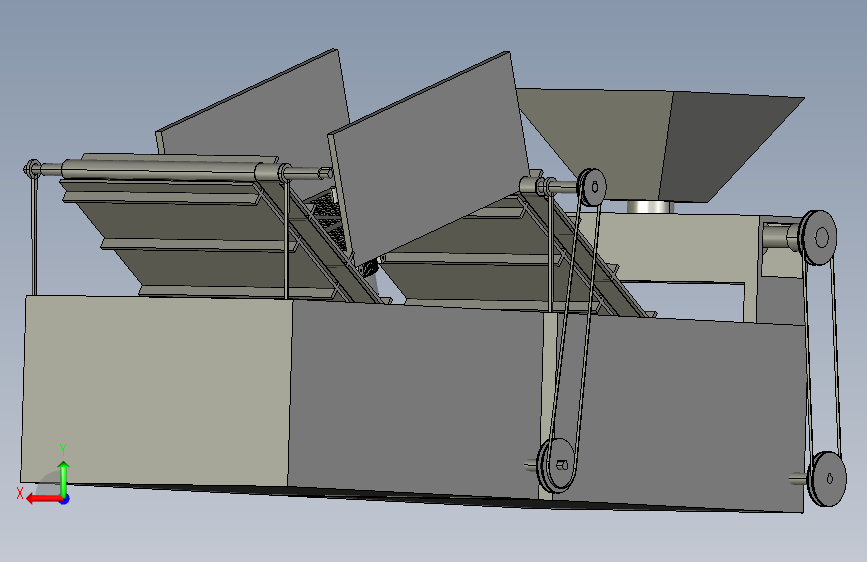The width and height of the screenshot is (867, 562).
Task: Select the long horizontal roller shaft at top left
Action: pos(160,169)
